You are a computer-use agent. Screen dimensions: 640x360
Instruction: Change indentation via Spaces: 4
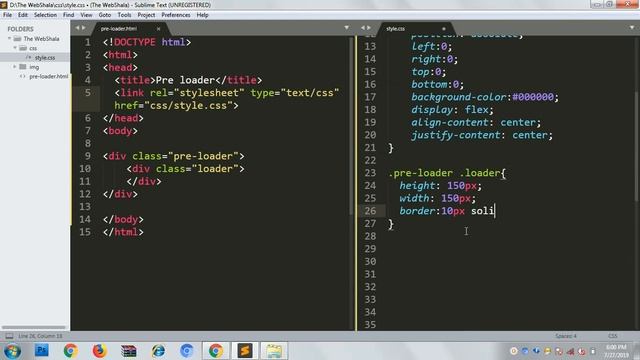coord(566,336)
